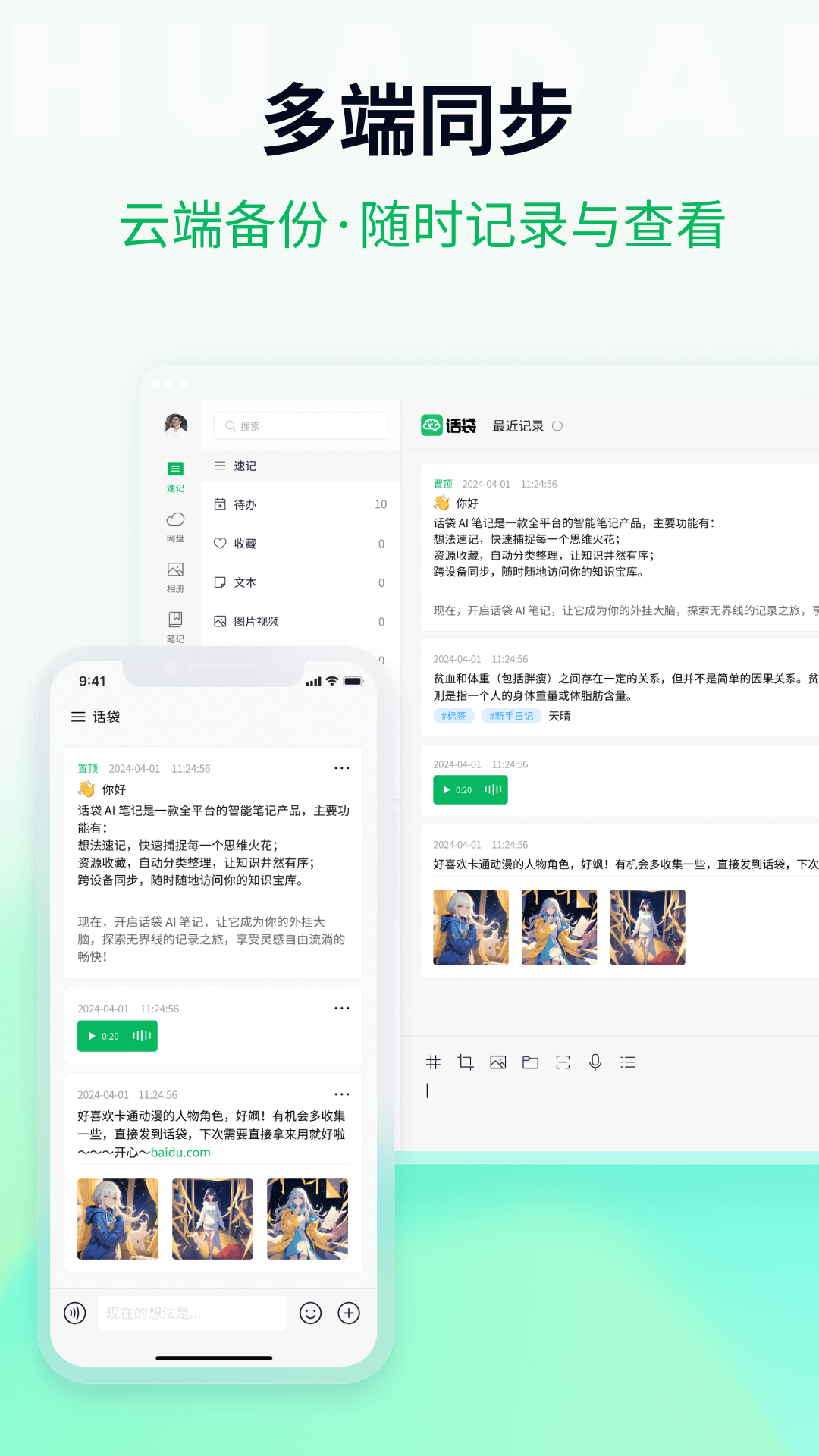Image resolution: width=819 pixels, height=1456 pixels.
Task: Open more options on phone voice note
Action: click(342, 1008)
